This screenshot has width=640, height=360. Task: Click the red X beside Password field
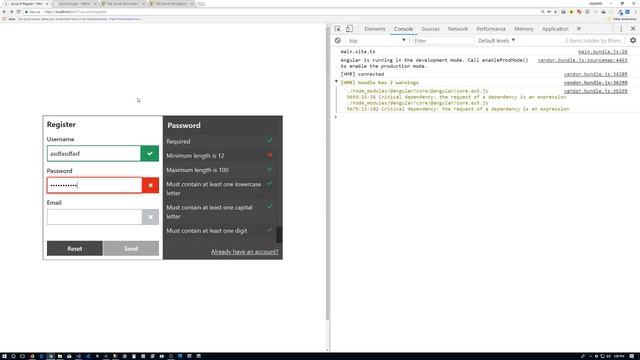point(150,185)
